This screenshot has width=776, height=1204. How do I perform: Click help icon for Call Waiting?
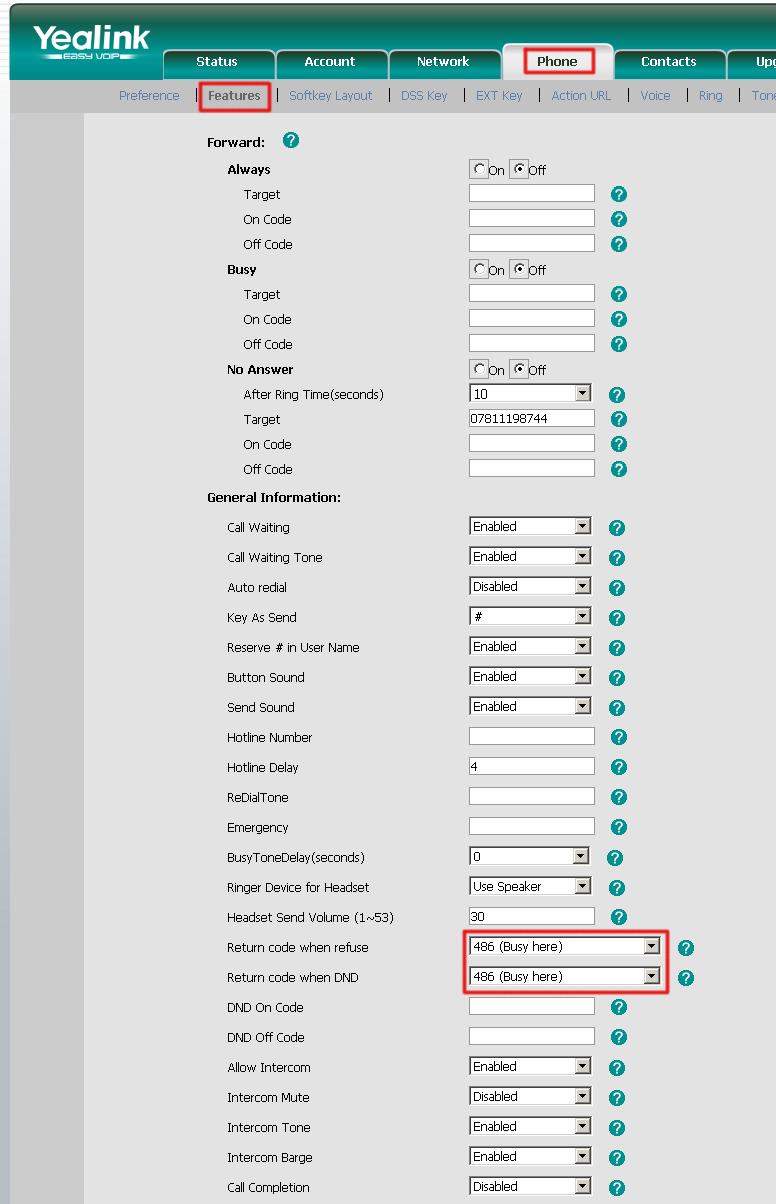(x=617, y=528)
